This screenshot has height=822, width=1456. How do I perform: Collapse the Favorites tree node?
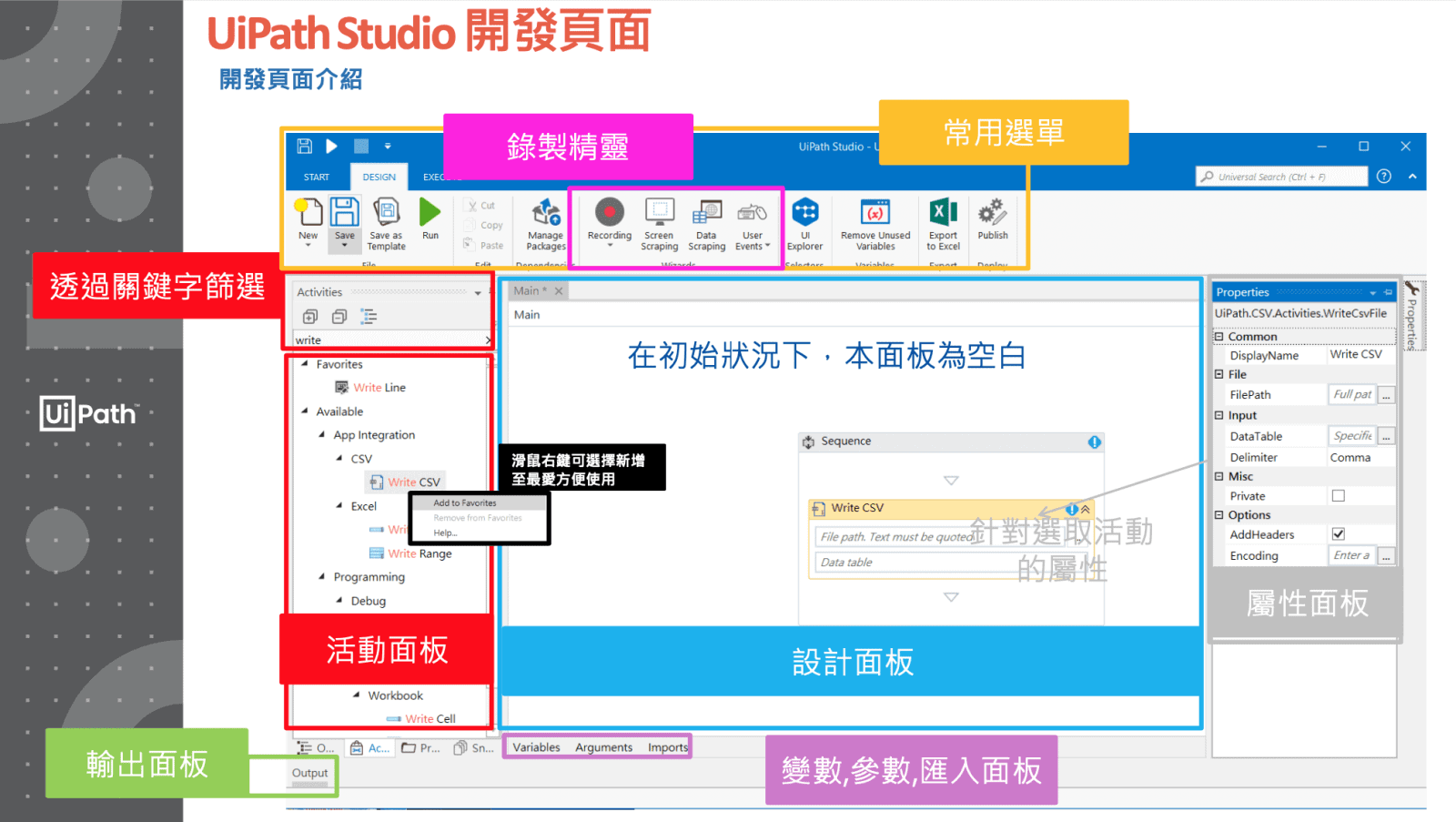[305, 364]
